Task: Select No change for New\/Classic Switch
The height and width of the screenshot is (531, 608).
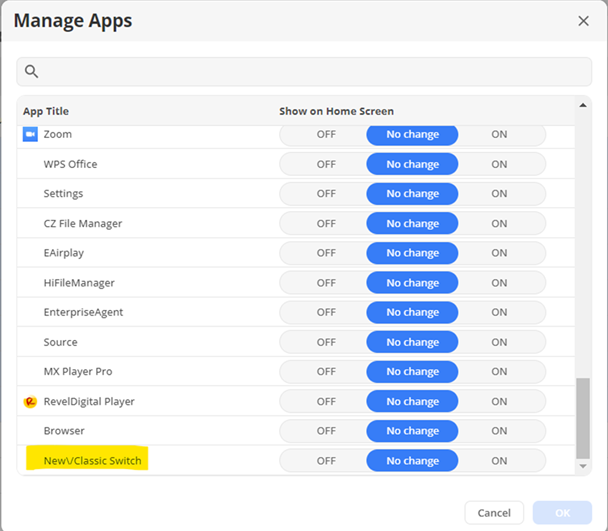Action: tap(412, 461)
